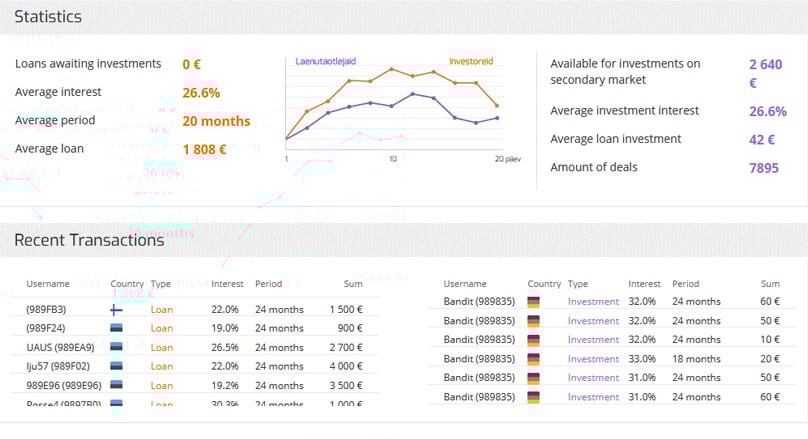The image size is (808, 439).
Task: Click the 33.0% interest cell
Action: 642,359
